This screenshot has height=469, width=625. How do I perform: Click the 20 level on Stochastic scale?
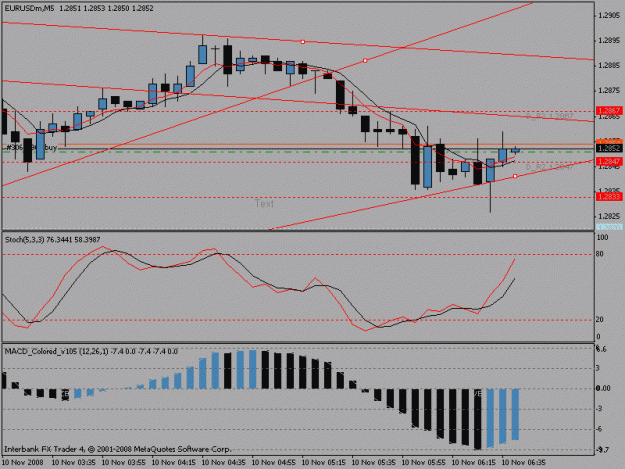tap(600, 320)
